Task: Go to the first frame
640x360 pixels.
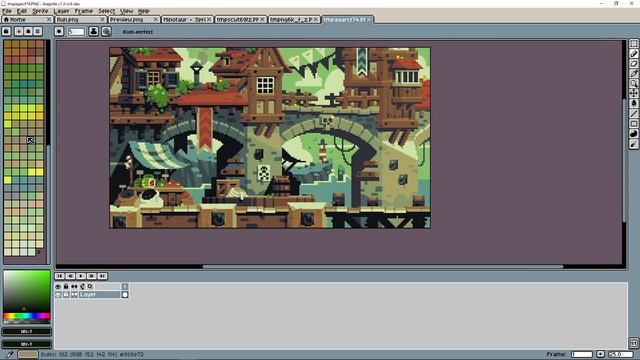Action: pos(60,276)
